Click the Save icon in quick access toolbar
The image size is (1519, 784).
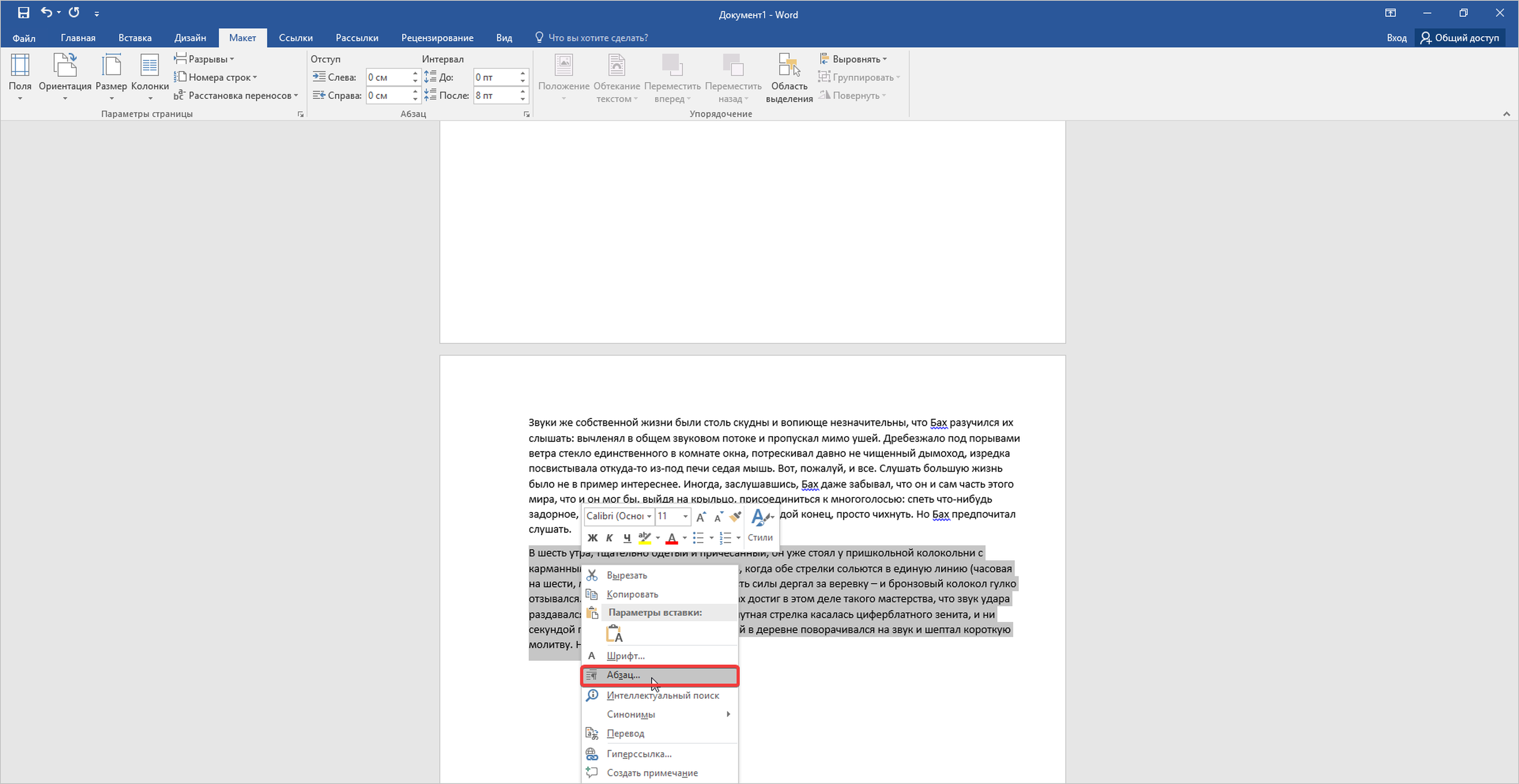[24, 12]
